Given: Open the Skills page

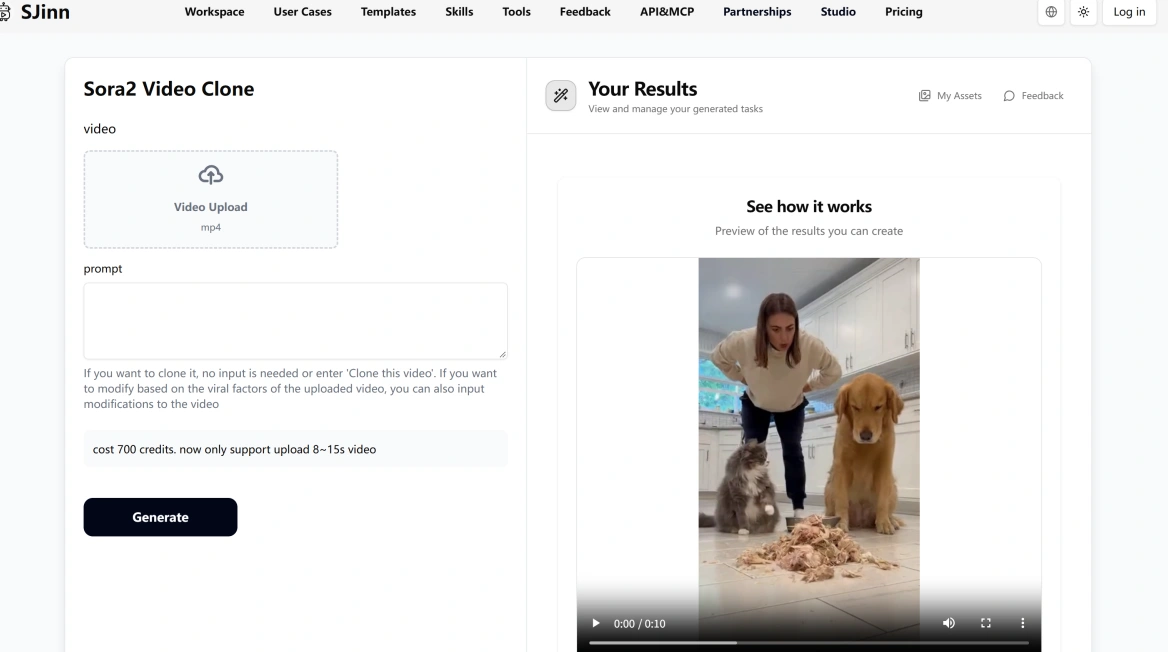Looking at the screenshot, I should pyautogui.click(x=459, y=12).
